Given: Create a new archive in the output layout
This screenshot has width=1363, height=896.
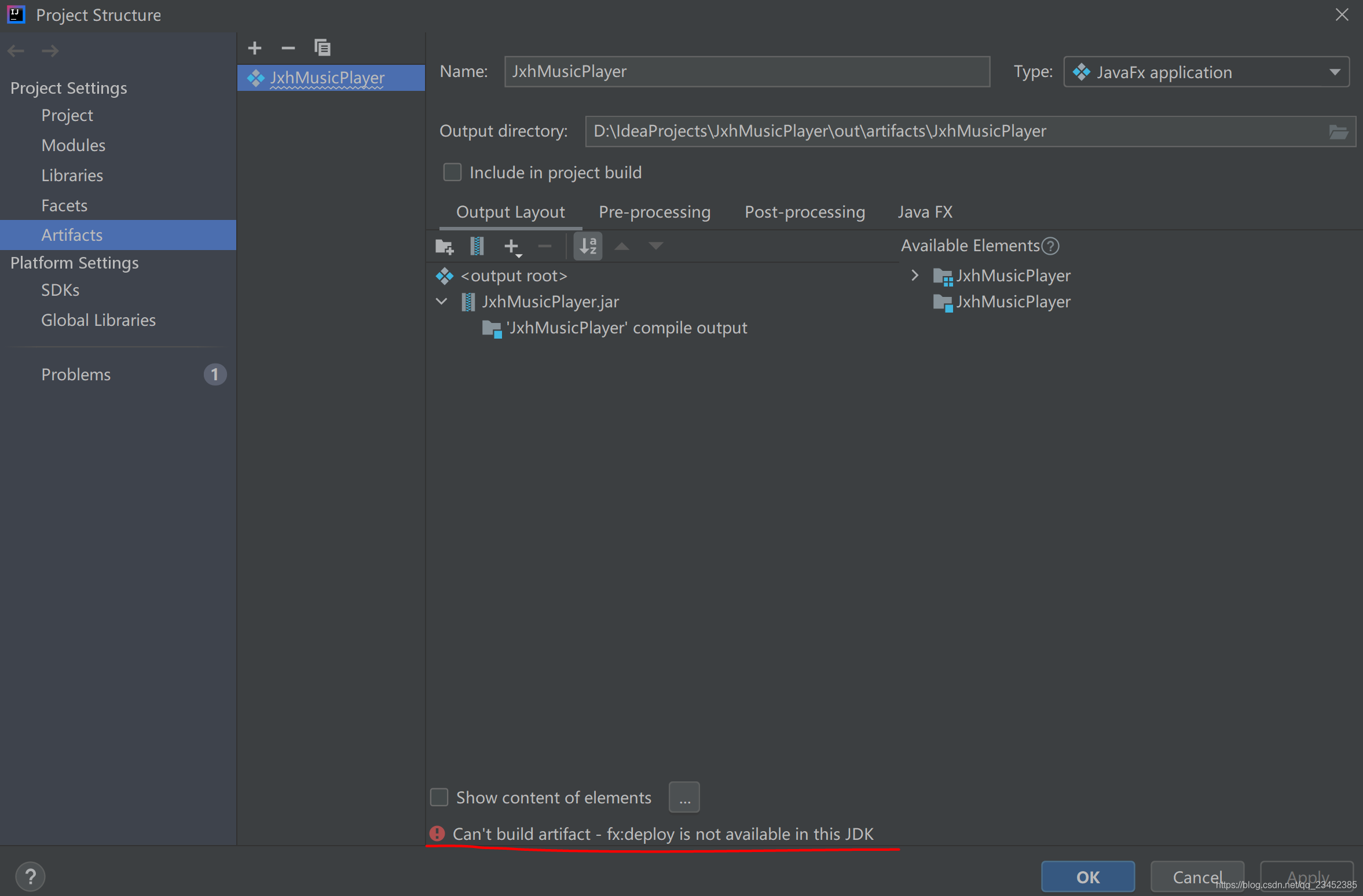Looking at the screenshot, I should point(477,246).
